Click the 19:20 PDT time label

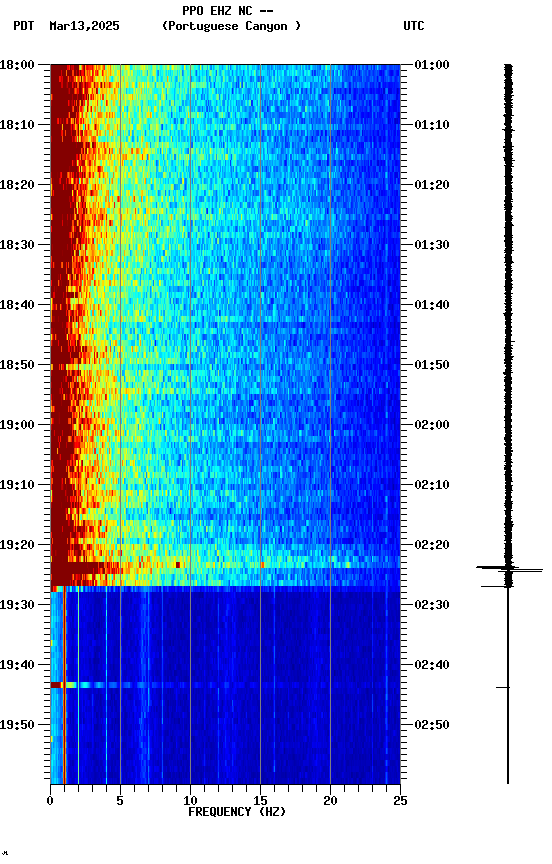tap(17, 545)
